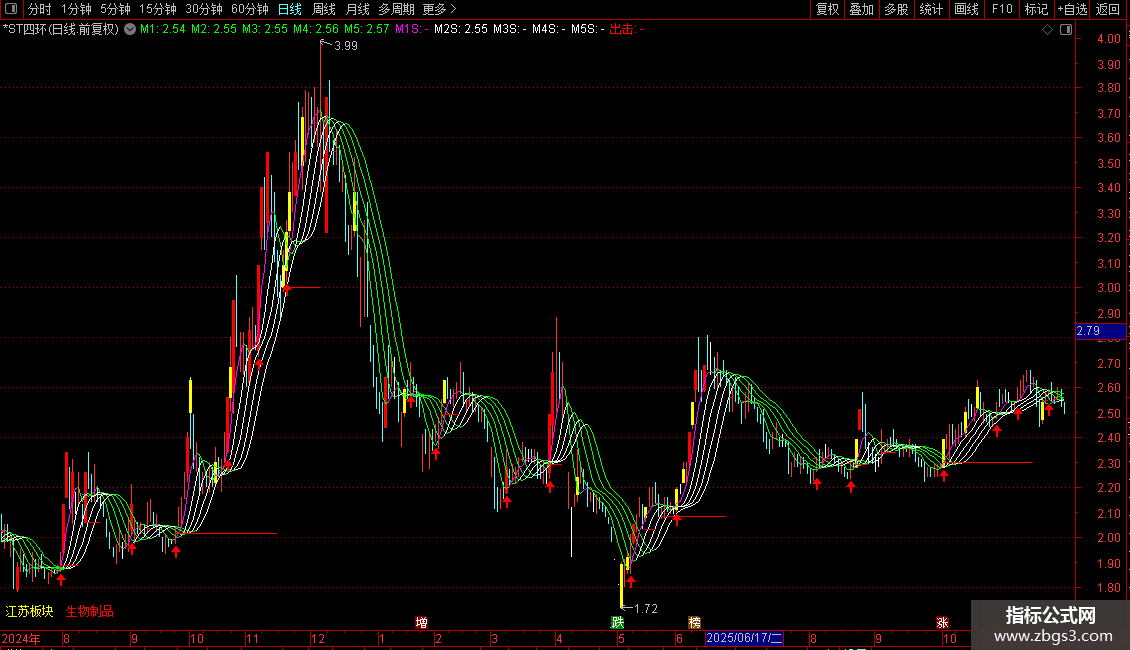
Task: Click the 2.00 price axis label
Action: click(x=1109, y=538)
